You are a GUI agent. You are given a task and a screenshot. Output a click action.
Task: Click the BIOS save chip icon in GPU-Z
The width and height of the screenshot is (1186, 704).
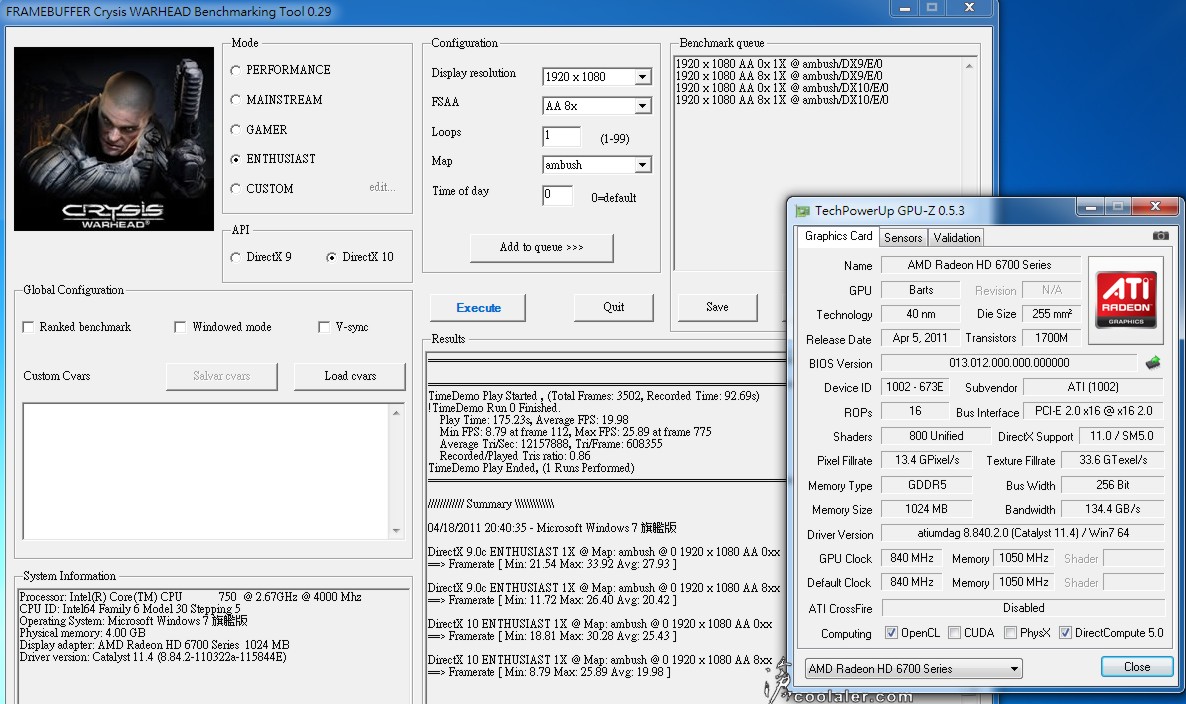pyautogui.click(x=1153, y=363)
